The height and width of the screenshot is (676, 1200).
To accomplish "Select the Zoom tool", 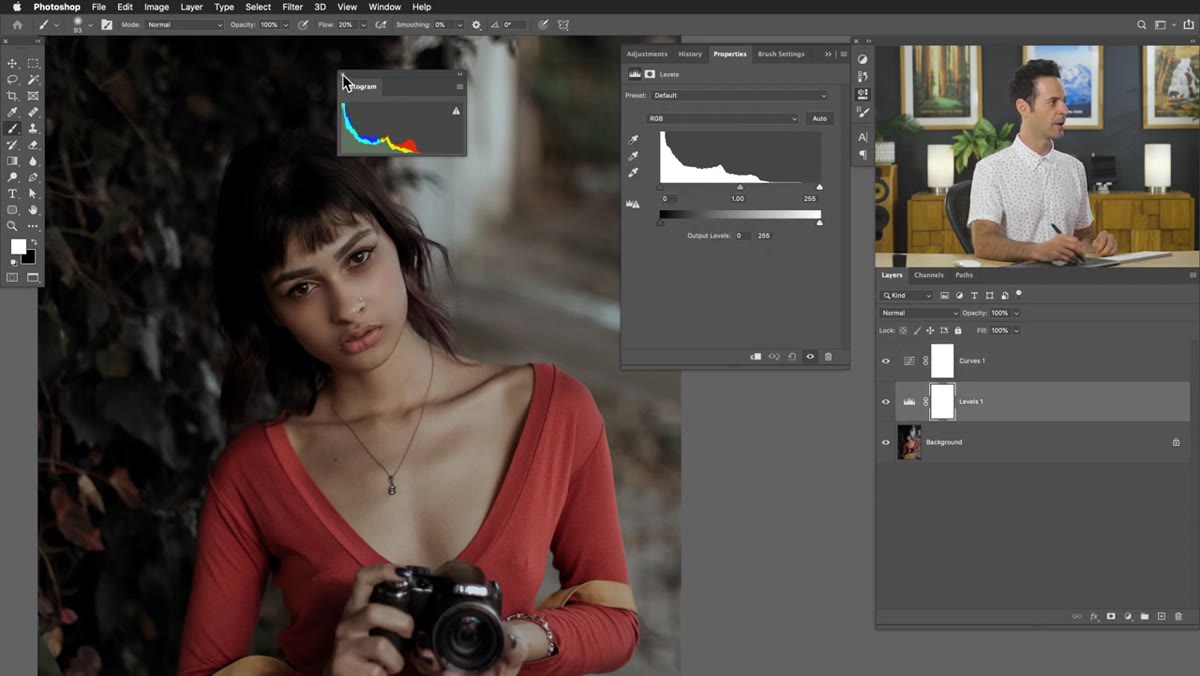I will pyautogui.click(x=13, y=226).
